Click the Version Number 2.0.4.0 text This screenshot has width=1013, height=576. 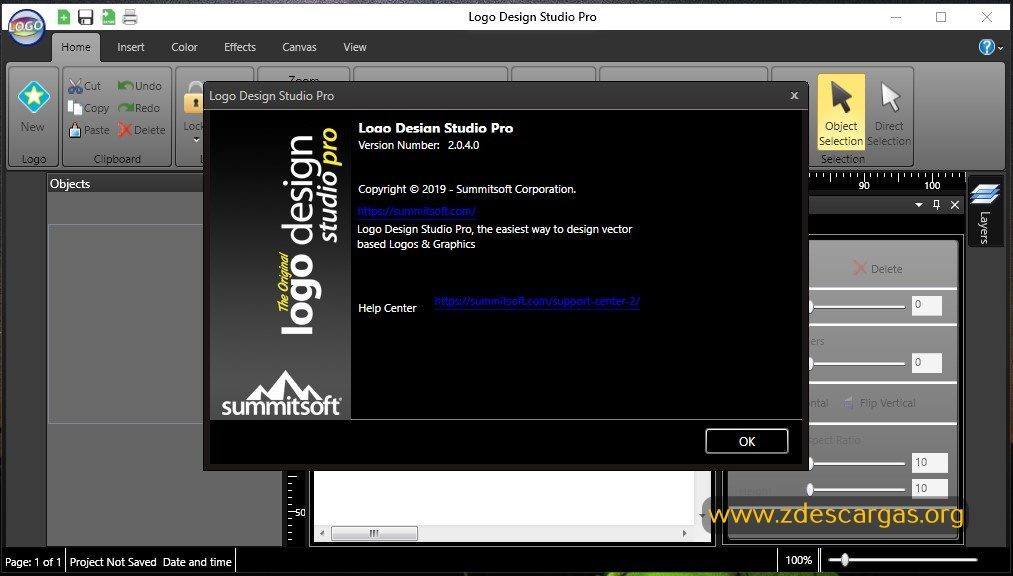coord(419,145)
